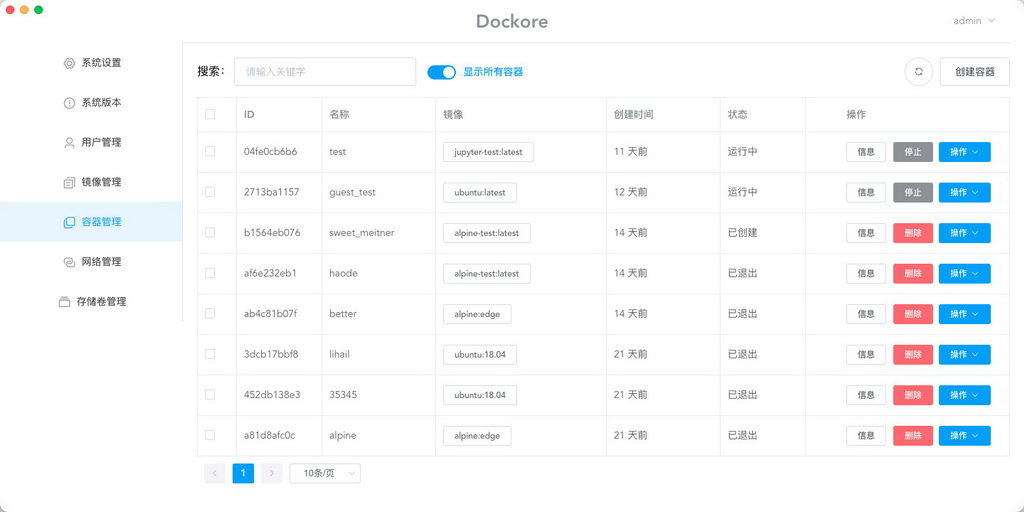Open 用户管理 user icon

click(69, 143)
